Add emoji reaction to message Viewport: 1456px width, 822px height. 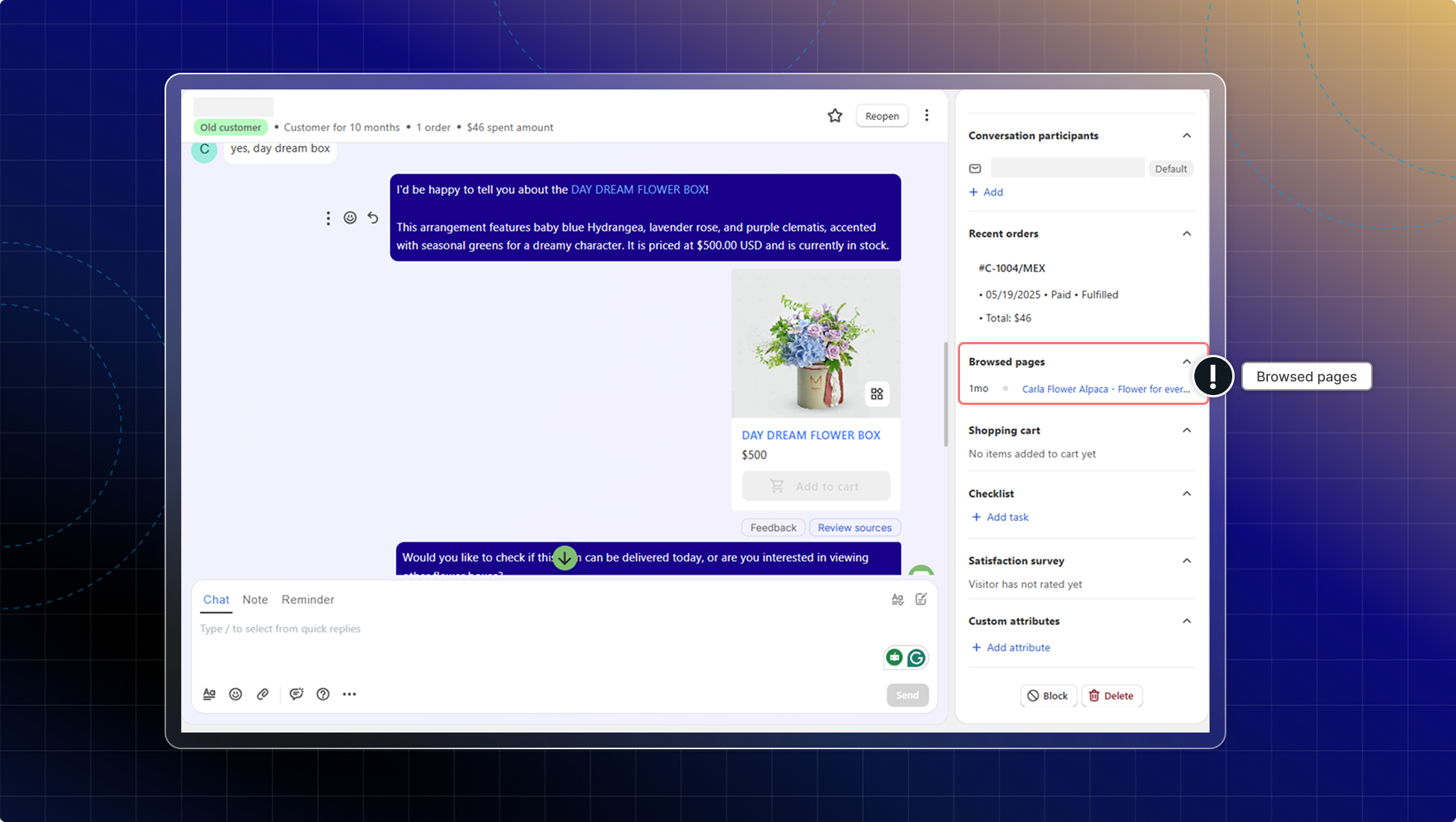coord(350,218)
